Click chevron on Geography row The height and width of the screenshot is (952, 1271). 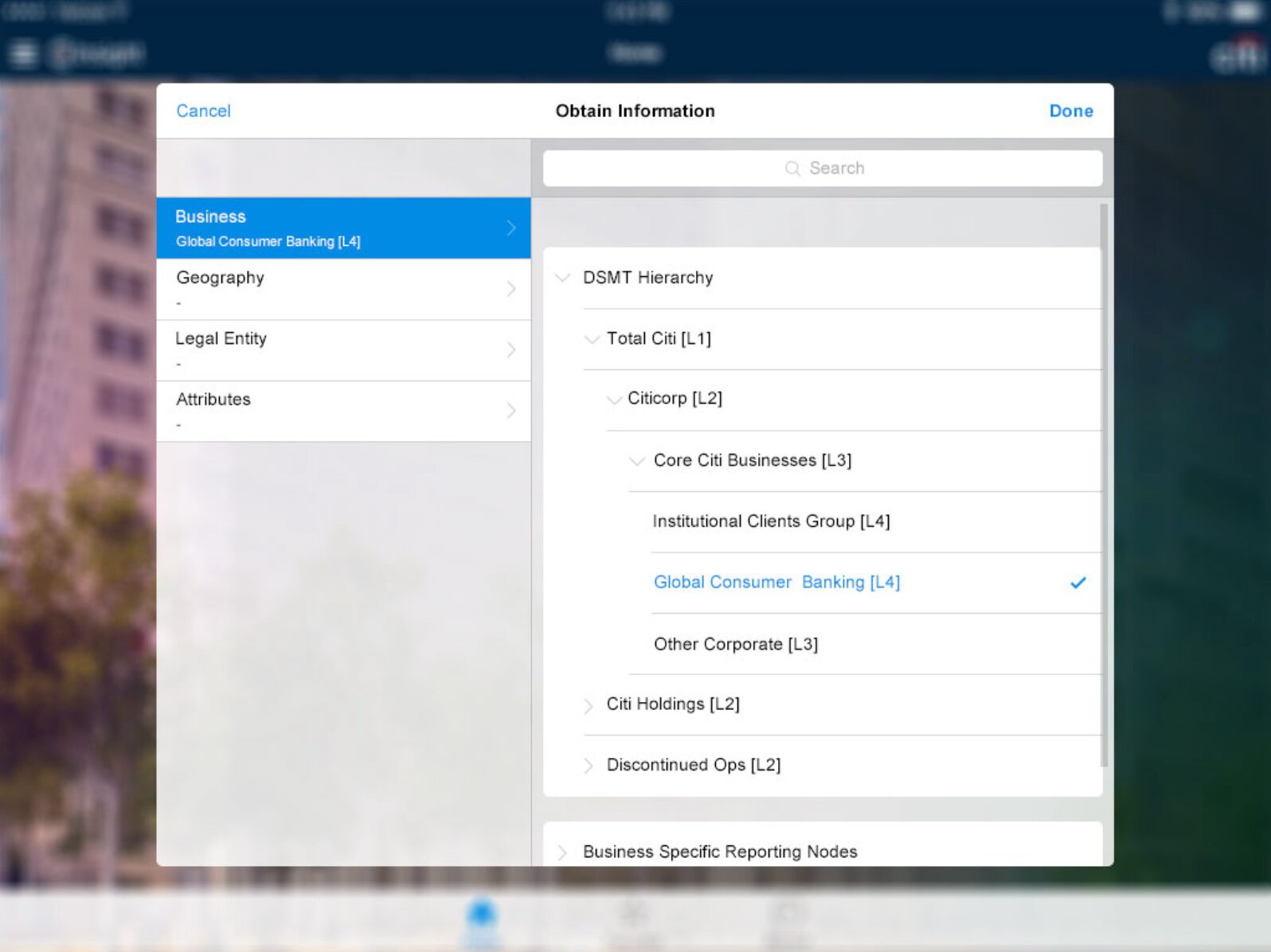coord(511,289)
